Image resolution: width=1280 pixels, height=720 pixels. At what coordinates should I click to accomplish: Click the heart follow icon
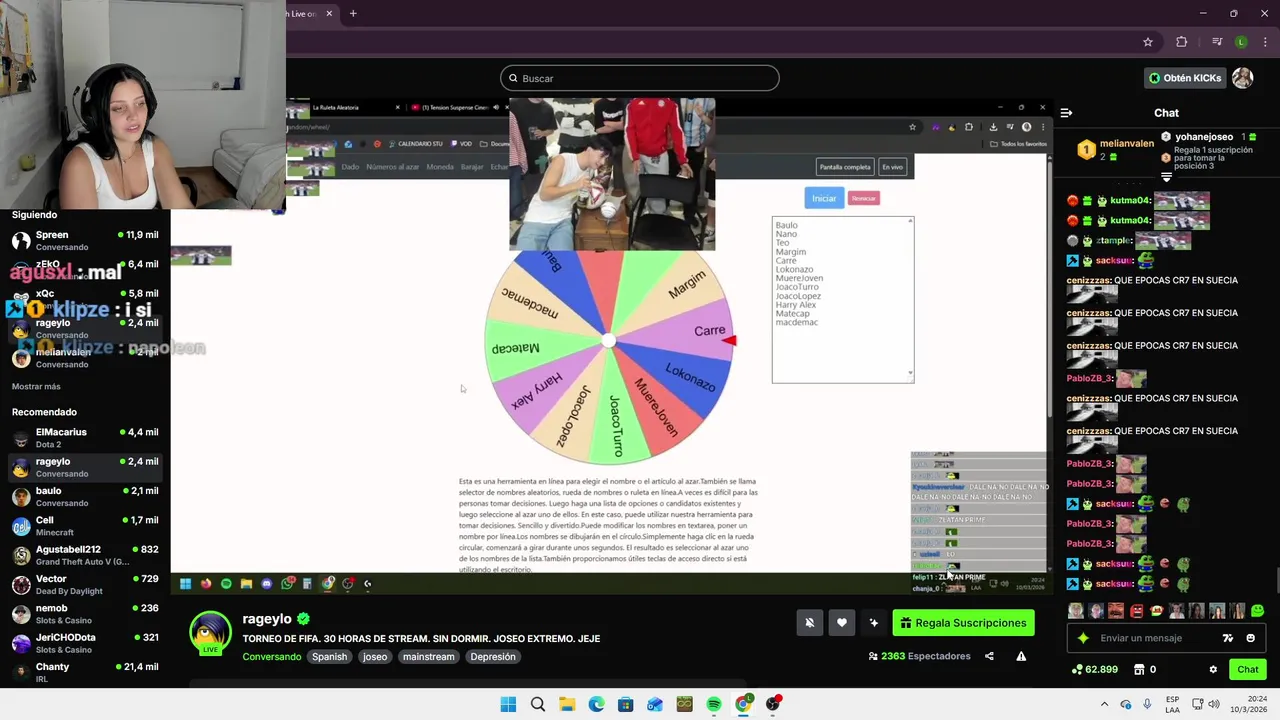(x=842, y=623)
